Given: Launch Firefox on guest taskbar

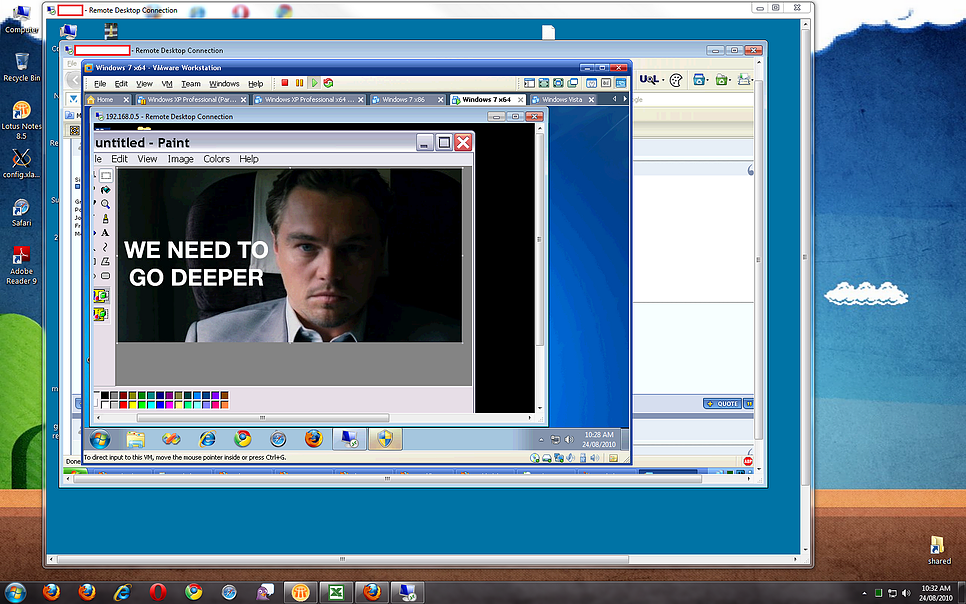Looking at the screenshot, I should pos(314,439).
